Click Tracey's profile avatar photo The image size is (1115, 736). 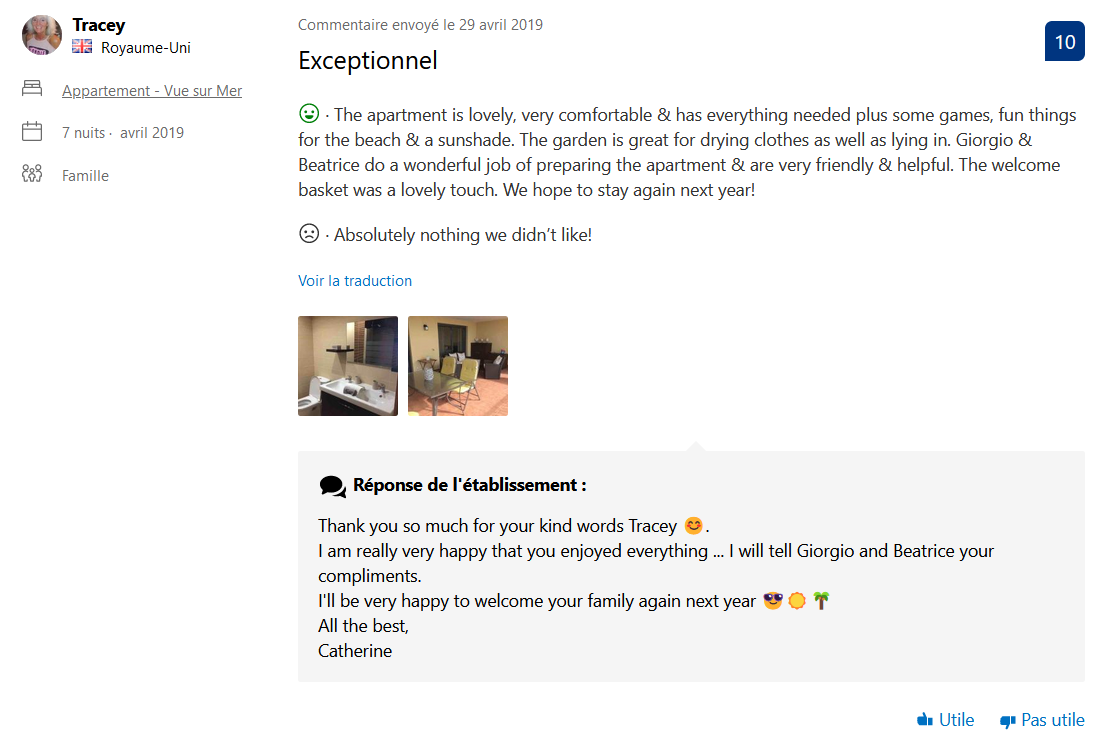tap(42, 35)
